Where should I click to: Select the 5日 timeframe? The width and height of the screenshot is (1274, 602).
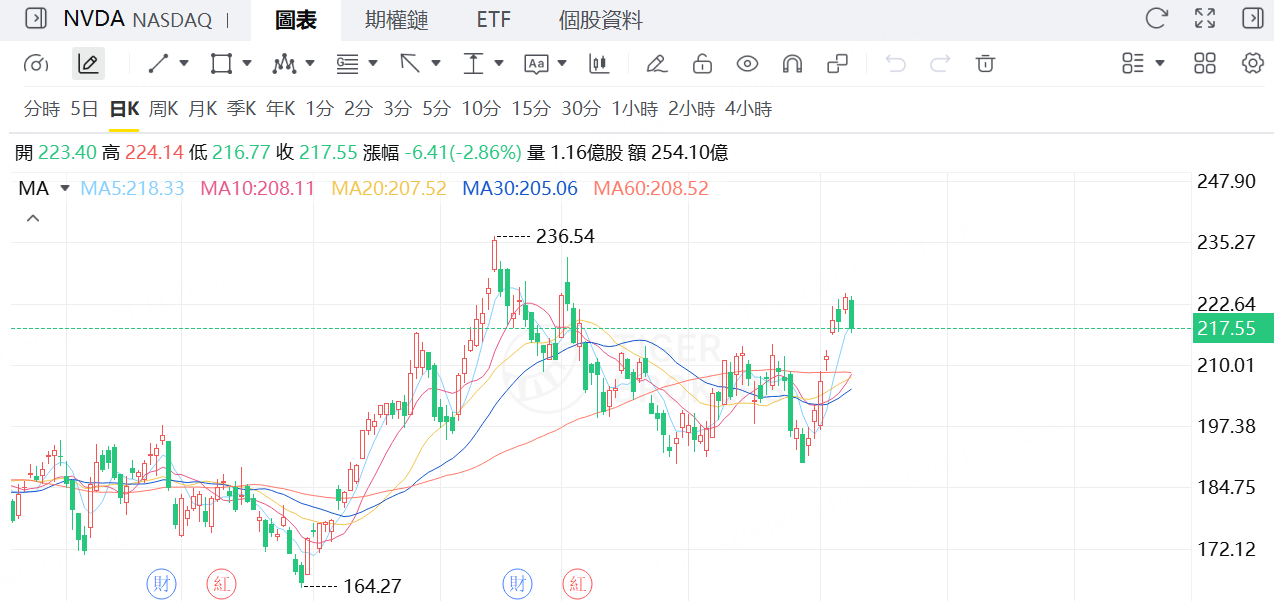(84, 109)
